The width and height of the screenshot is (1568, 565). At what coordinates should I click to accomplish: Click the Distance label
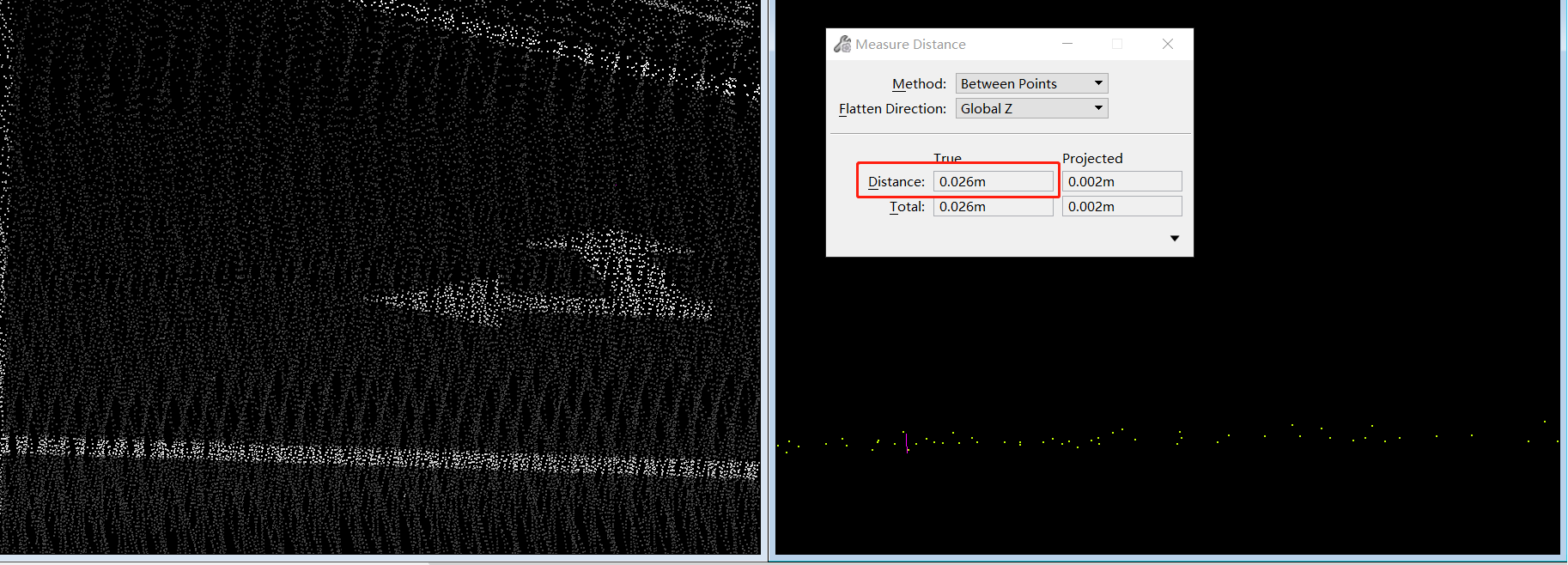(896, 181)
